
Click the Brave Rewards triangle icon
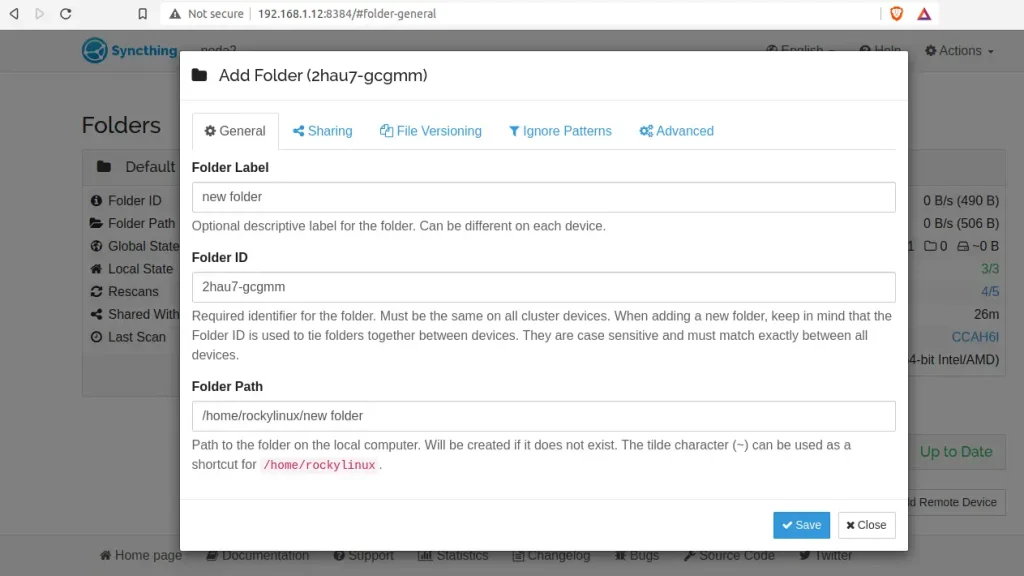coord(924,14)
